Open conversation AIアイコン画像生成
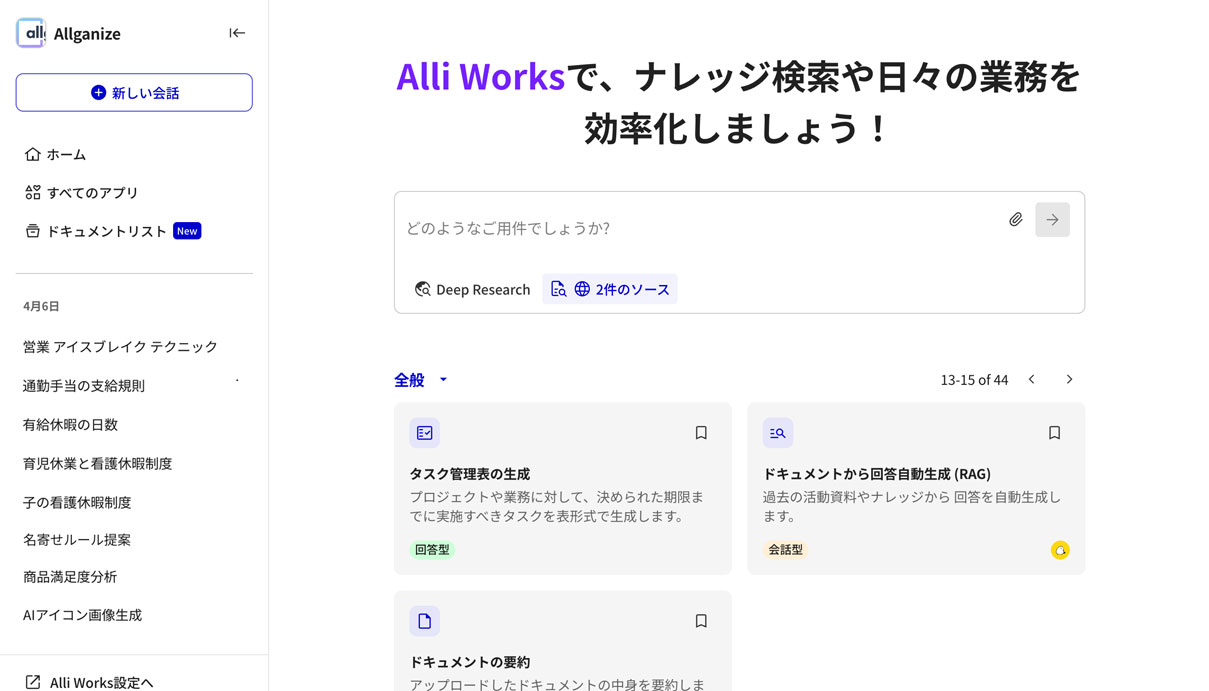 click(82, 615)
